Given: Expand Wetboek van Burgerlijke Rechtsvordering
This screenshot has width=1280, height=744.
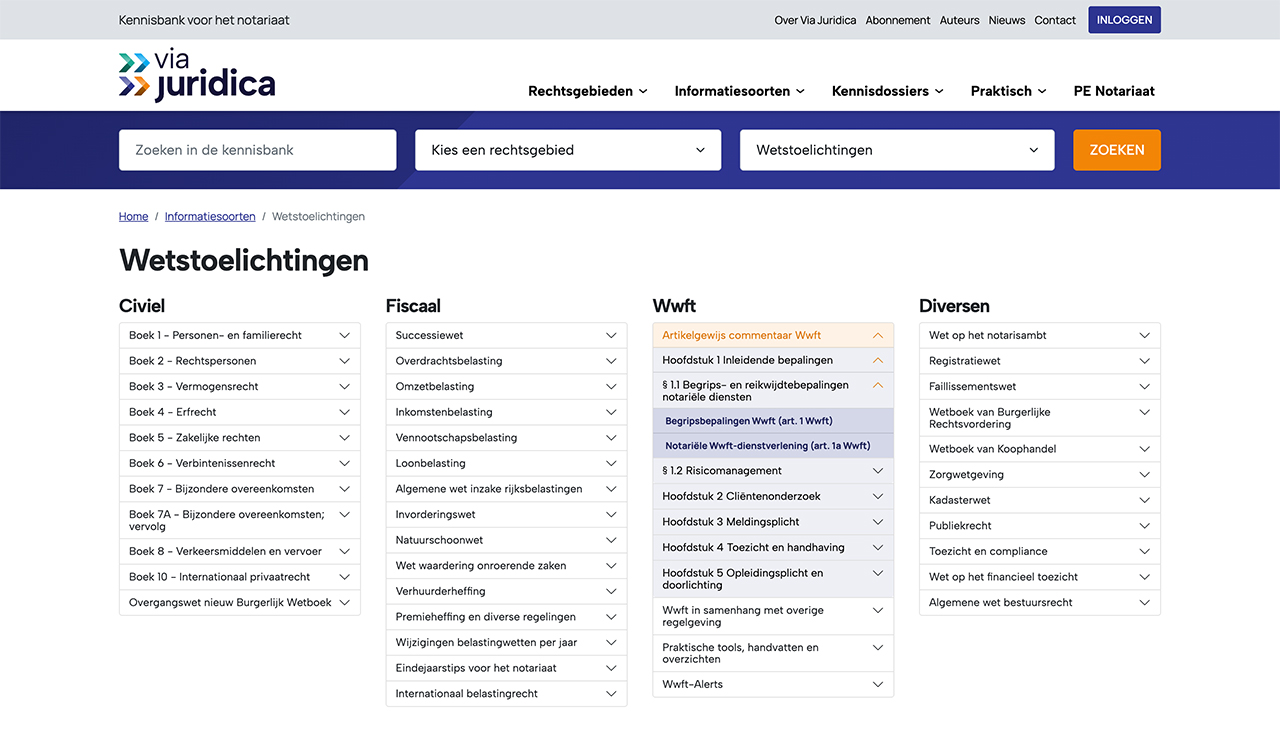Looking at the screenshot, I should pyautogui.click(x=1040, y=418).
